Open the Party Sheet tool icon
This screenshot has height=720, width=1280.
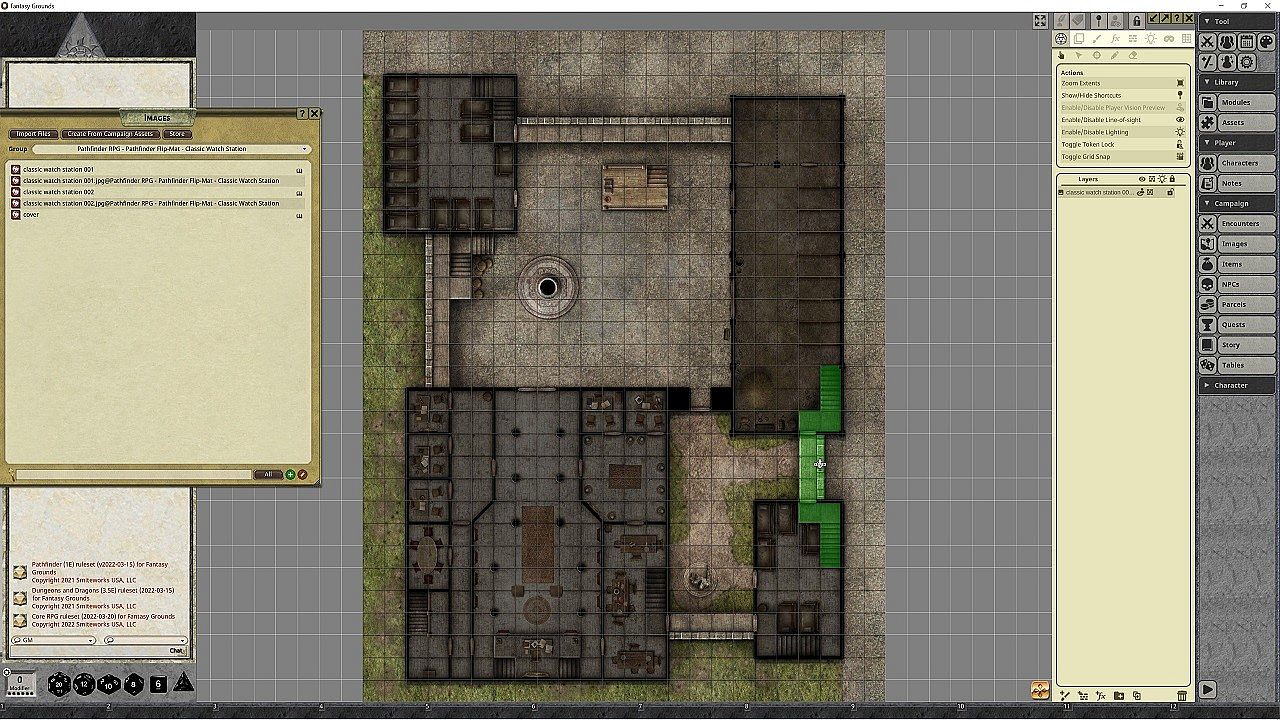1227,42
